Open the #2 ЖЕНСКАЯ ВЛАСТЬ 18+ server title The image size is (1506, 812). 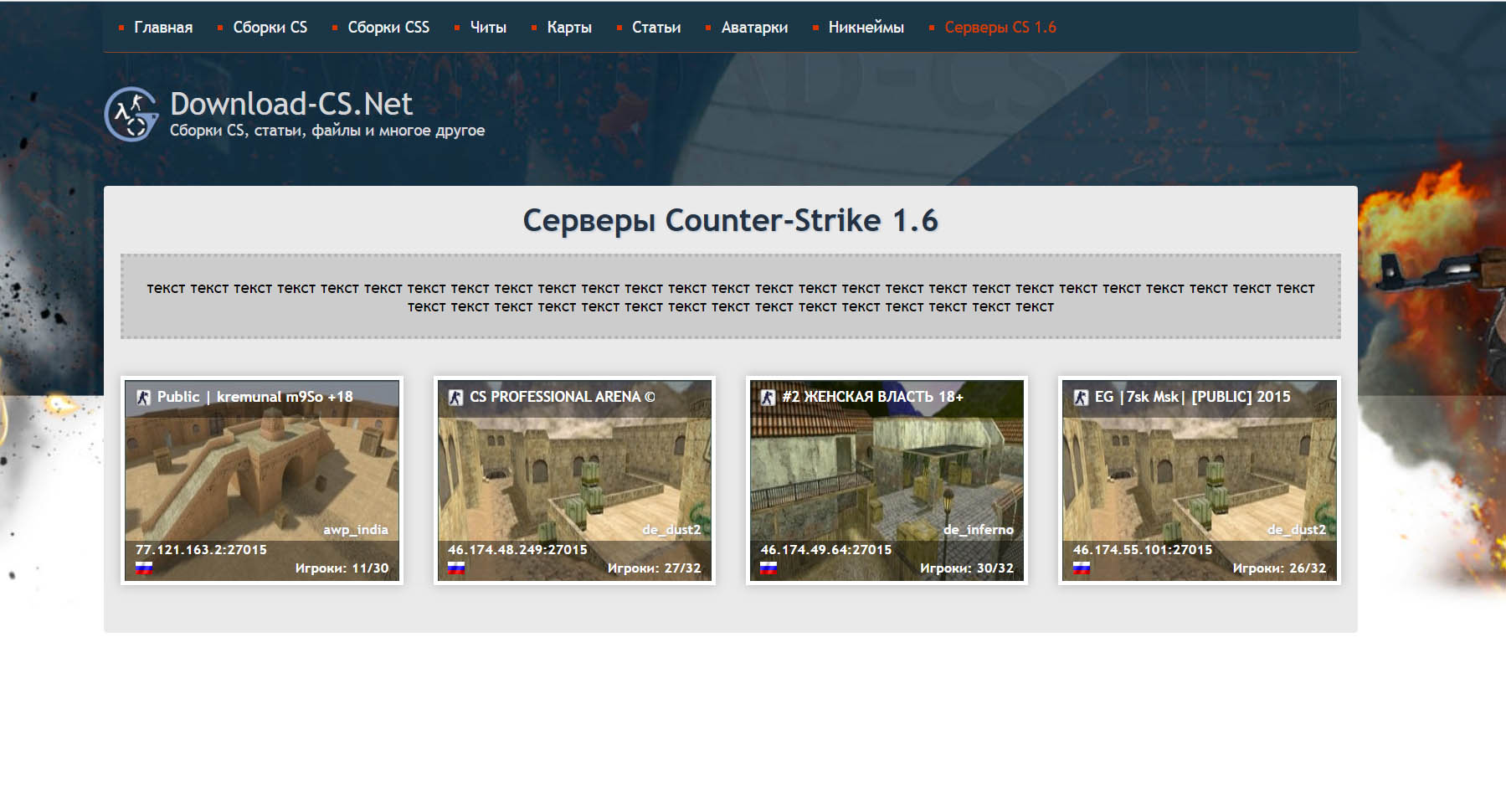(x=872, y=397)
